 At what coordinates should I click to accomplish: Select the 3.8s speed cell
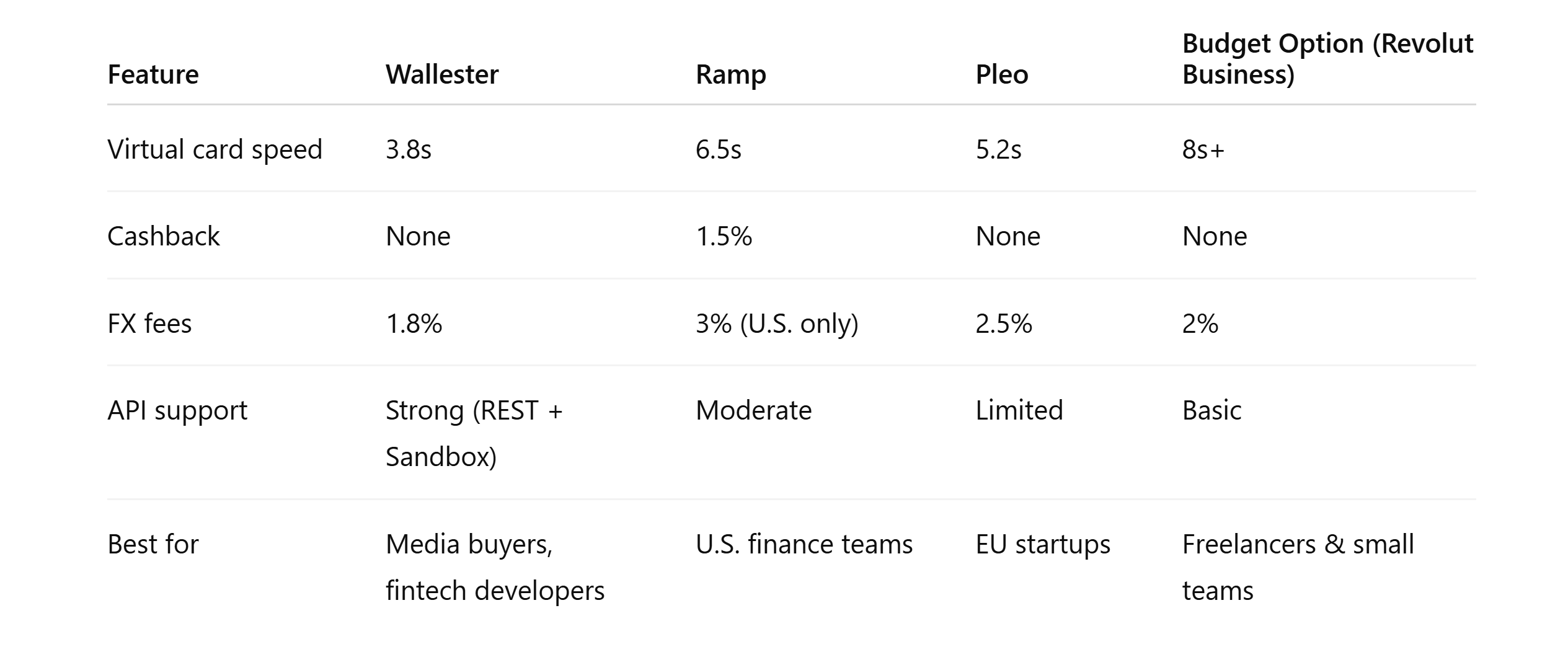[x=408, y=149]
